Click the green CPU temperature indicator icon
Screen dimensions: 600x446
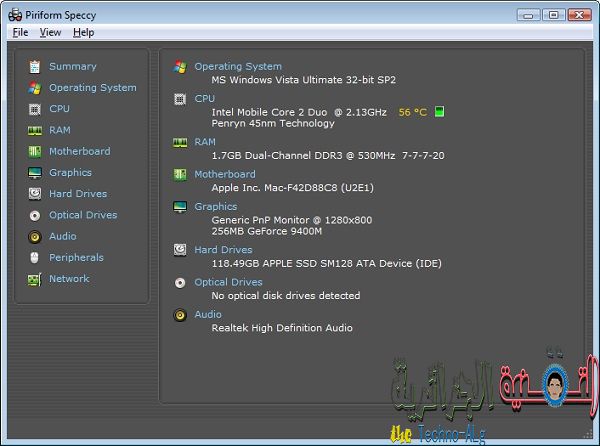point(440,112)
